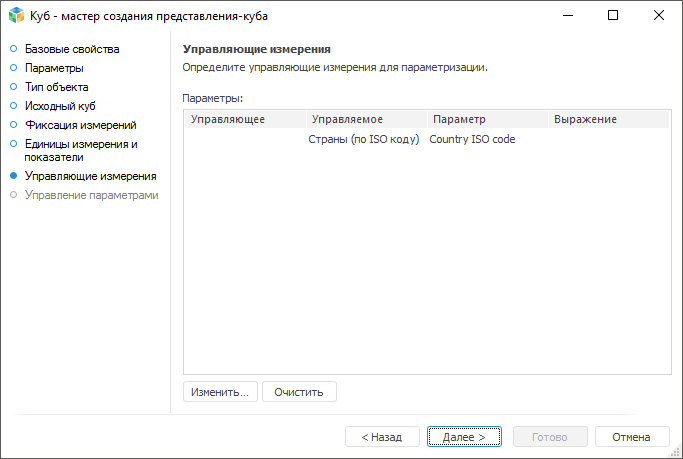
Task: Proceed with the Далее button
Action: point(464,437)
